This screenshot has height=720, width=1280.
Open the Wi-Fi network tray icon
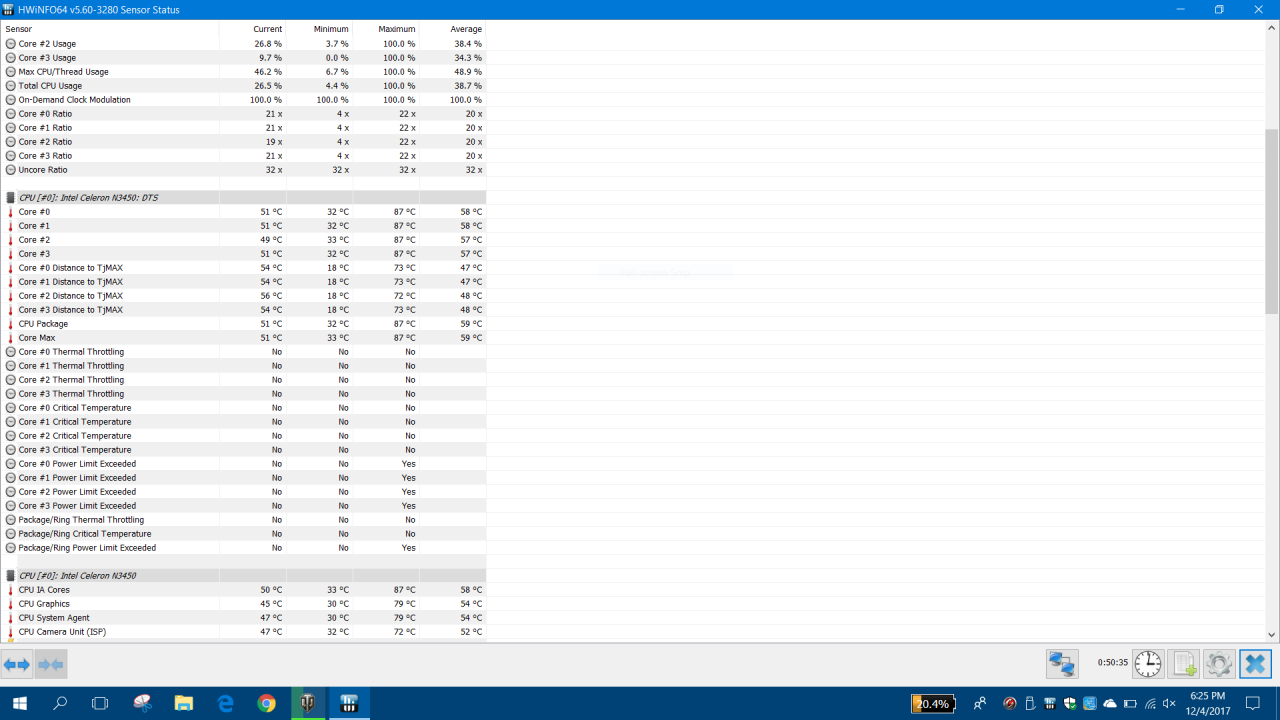[x=1150, y=704]
